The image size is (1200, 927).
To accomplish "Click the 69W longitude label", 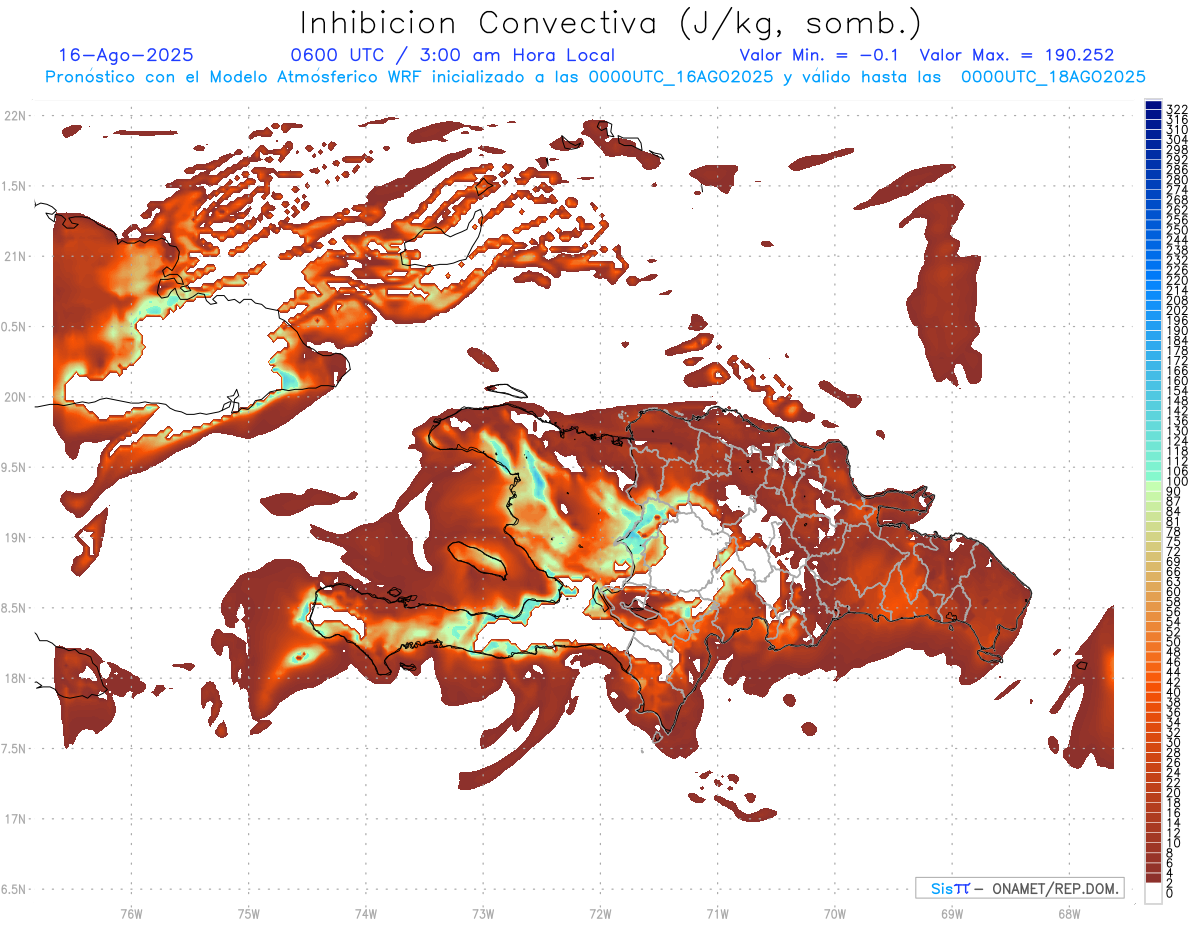I will tap(952, 913).
